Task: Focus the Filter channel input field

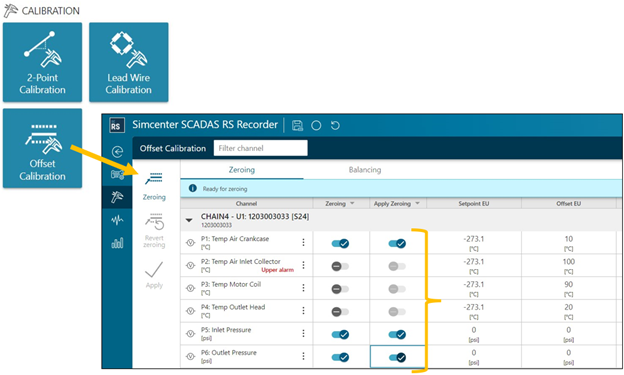Action: coord(261,148)
